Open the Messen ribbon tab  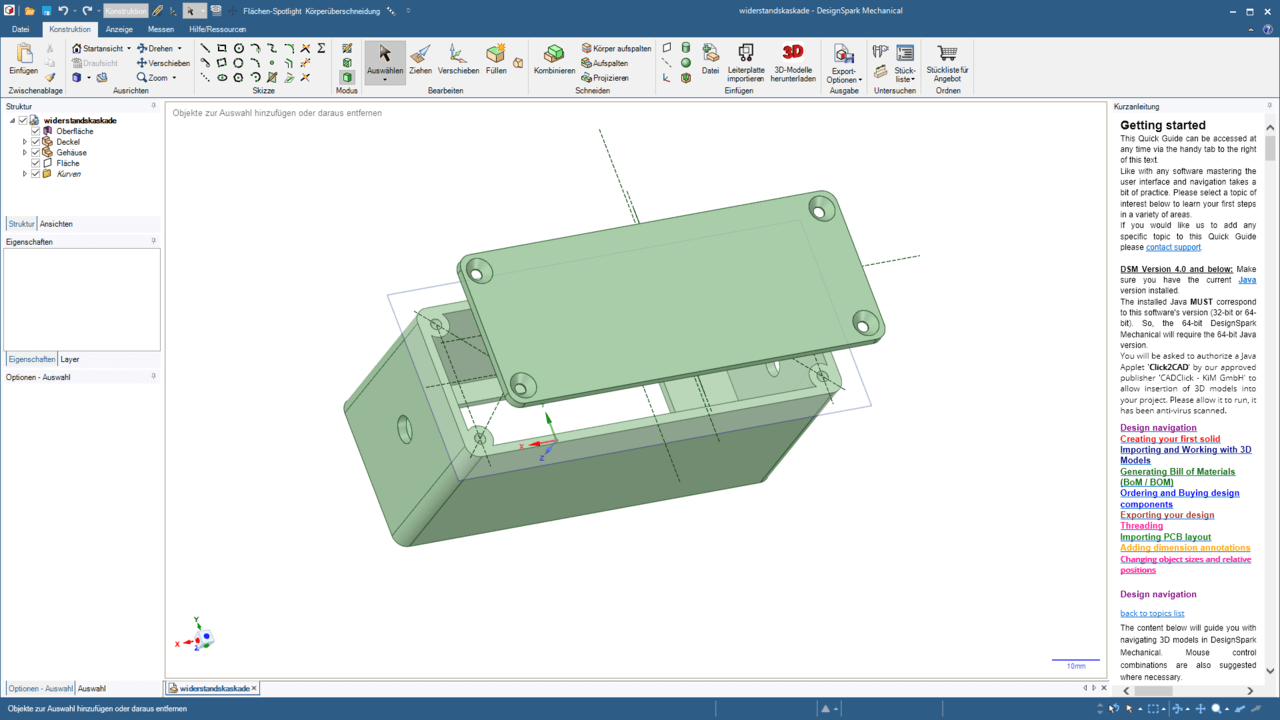160,28
